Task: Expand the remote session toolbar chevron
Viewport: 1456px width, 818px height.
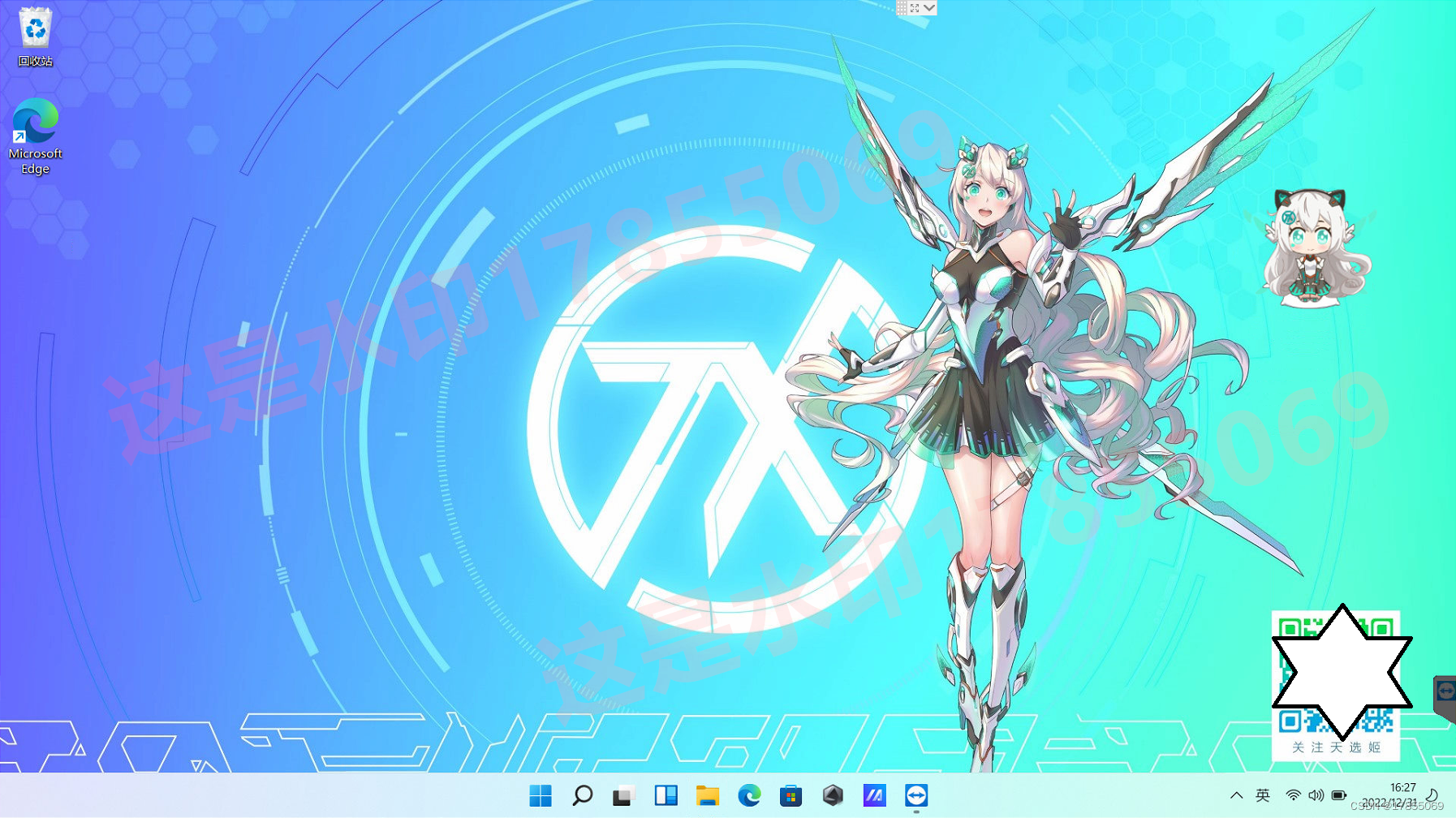Action: pyautogui.click(x=930, y=7)
